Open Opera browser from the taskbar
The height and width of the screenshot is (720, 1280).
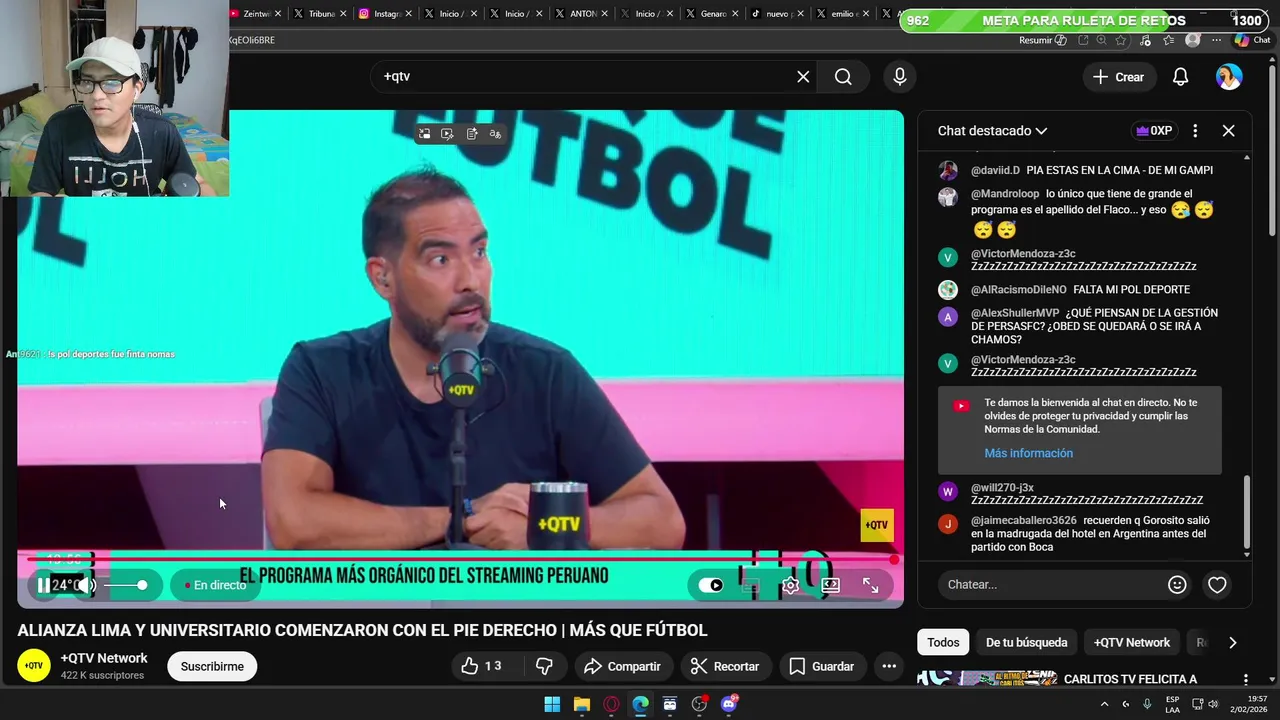tap(611, 704)
